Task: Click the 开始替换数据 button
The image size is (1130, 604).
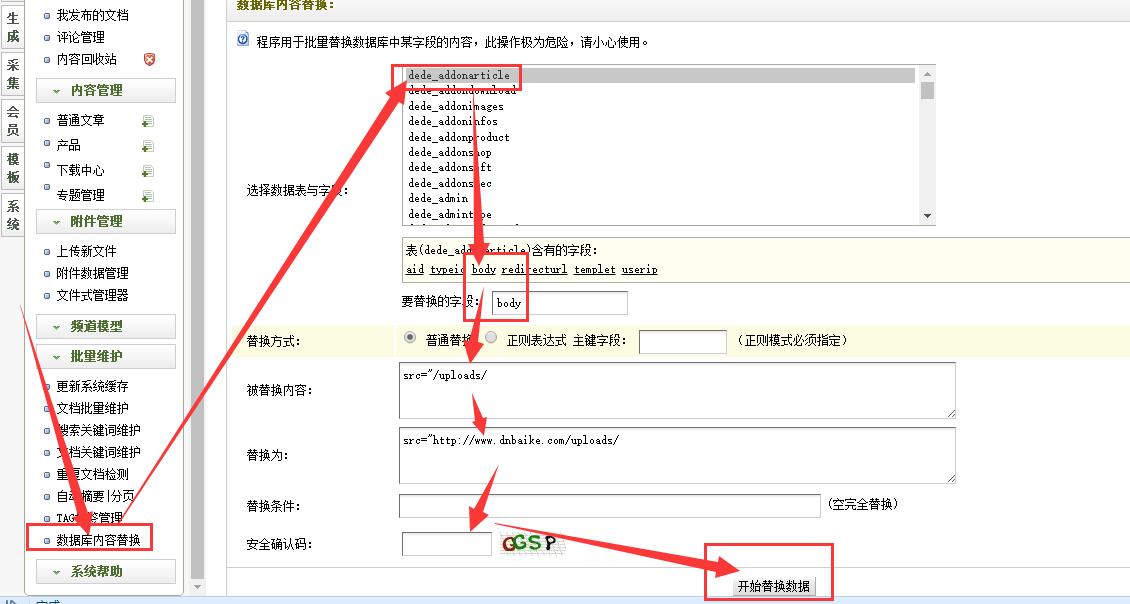Action: pos(773,586)
